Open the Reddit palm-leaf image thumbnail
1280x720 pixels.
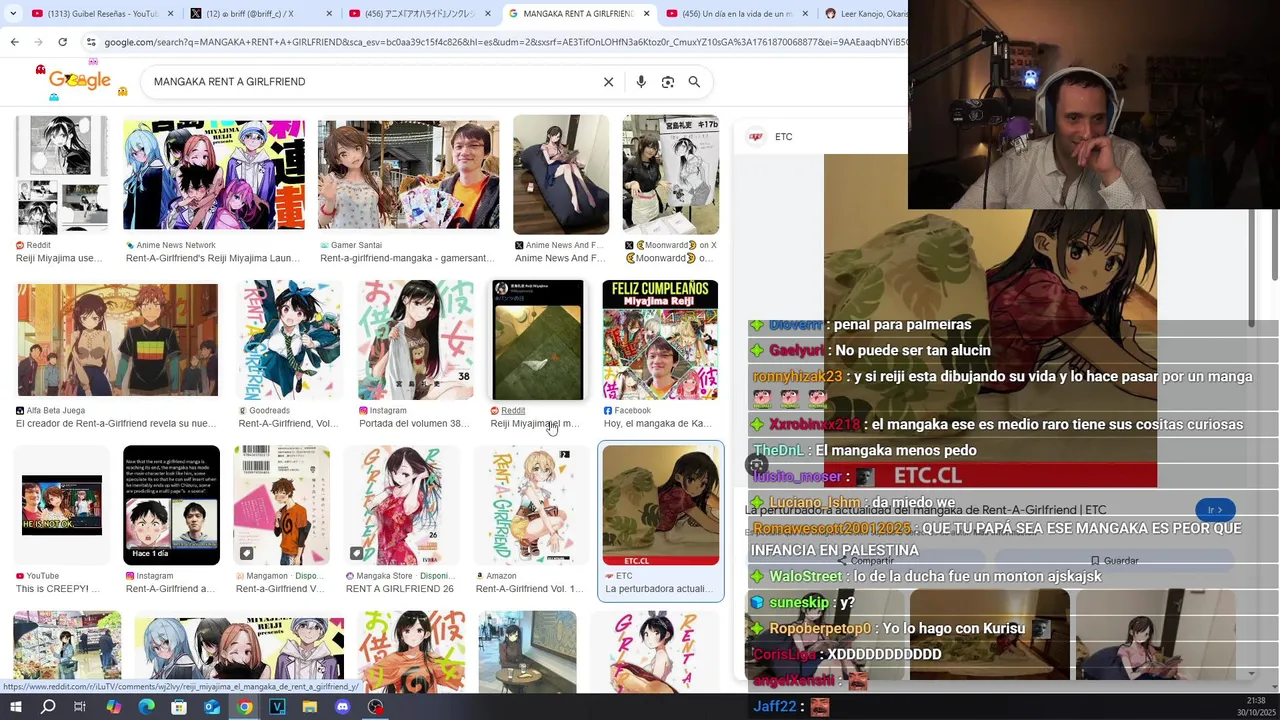coord(537,341)
